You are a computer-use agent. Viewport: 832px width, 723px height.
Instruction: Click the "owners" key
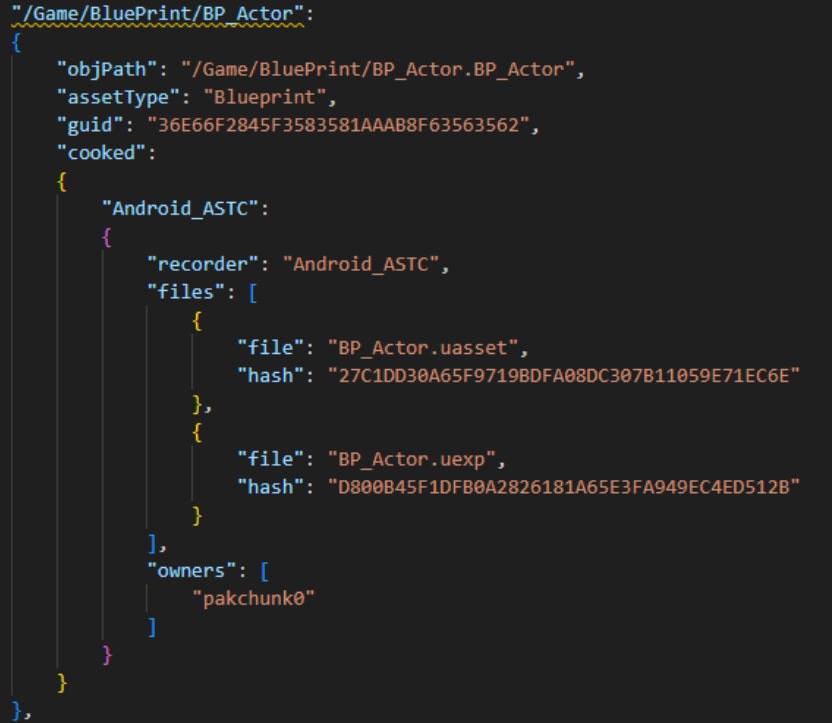[195, 571]
